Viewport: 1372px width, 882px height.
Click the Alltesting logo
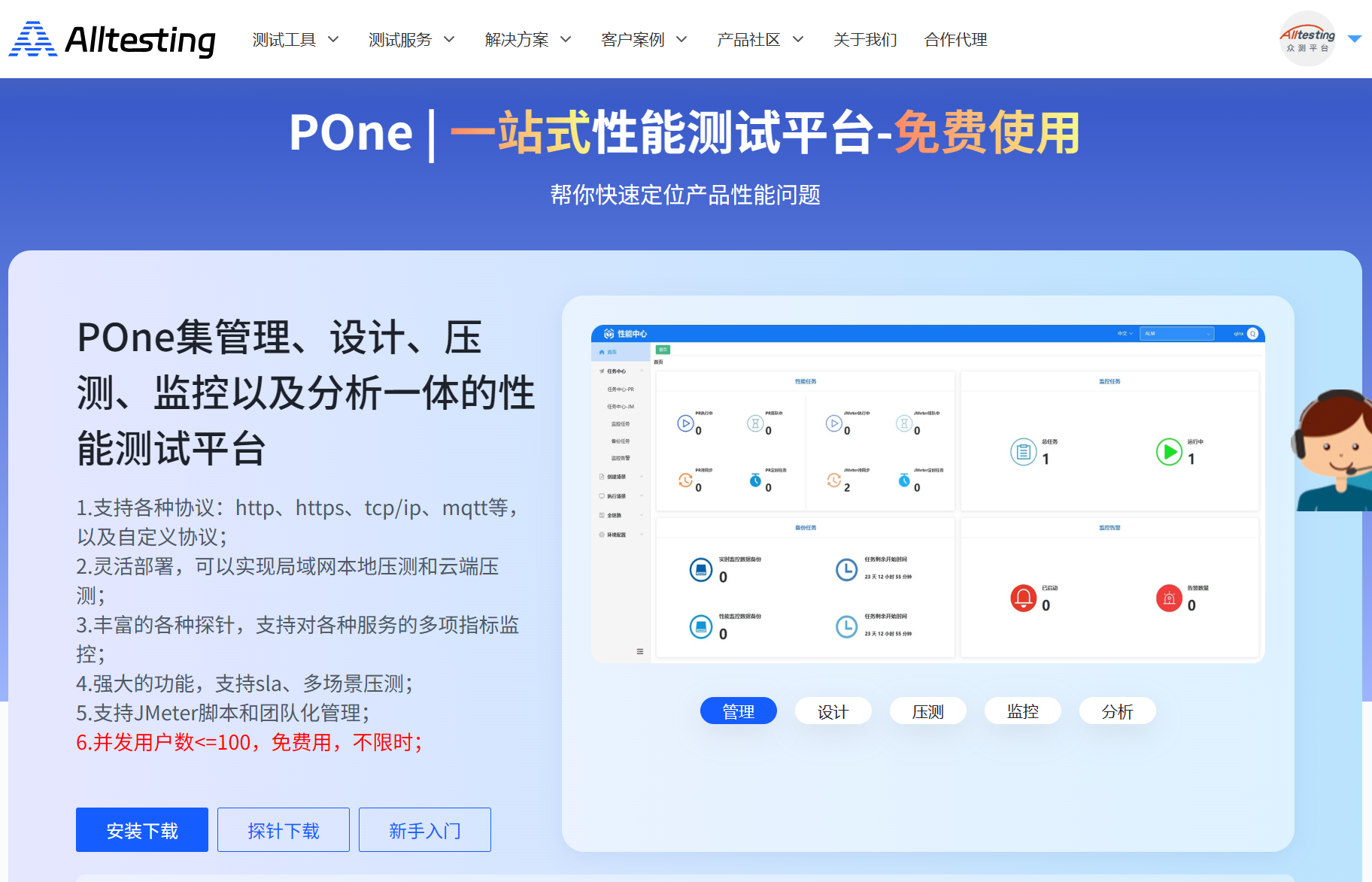pos(113,40)
